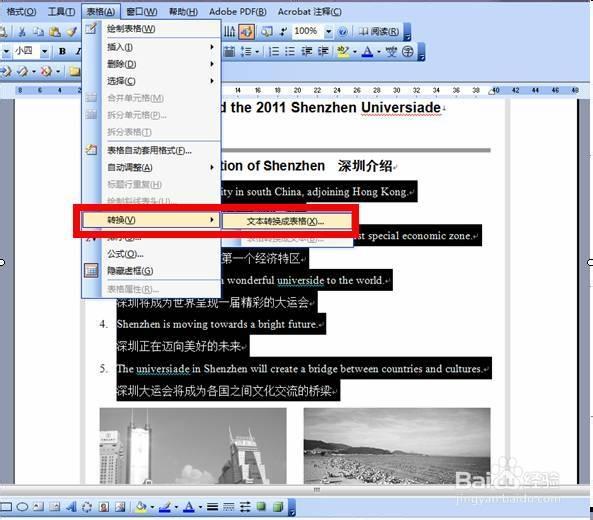Select the Rectangle drawing tool

coord(6,507)
